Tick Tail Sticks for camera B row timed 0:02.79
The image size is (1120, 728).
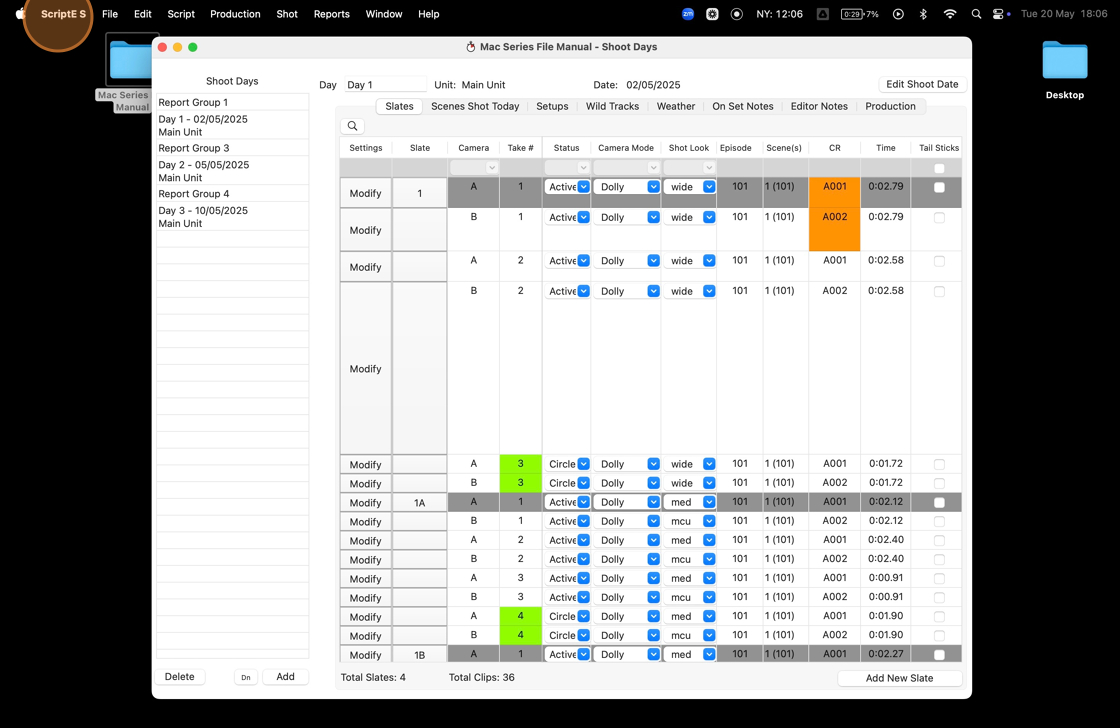[939, 218]
